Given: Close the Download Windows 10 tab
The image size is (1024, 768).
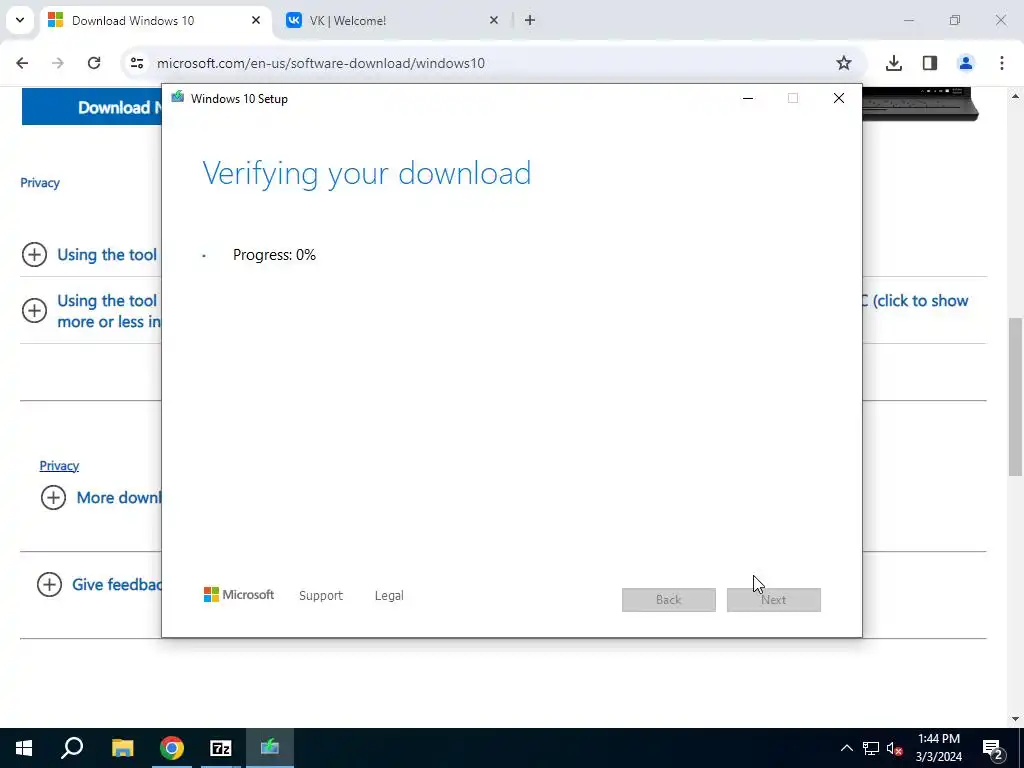Looking at the screenshot, I should 256,20.
